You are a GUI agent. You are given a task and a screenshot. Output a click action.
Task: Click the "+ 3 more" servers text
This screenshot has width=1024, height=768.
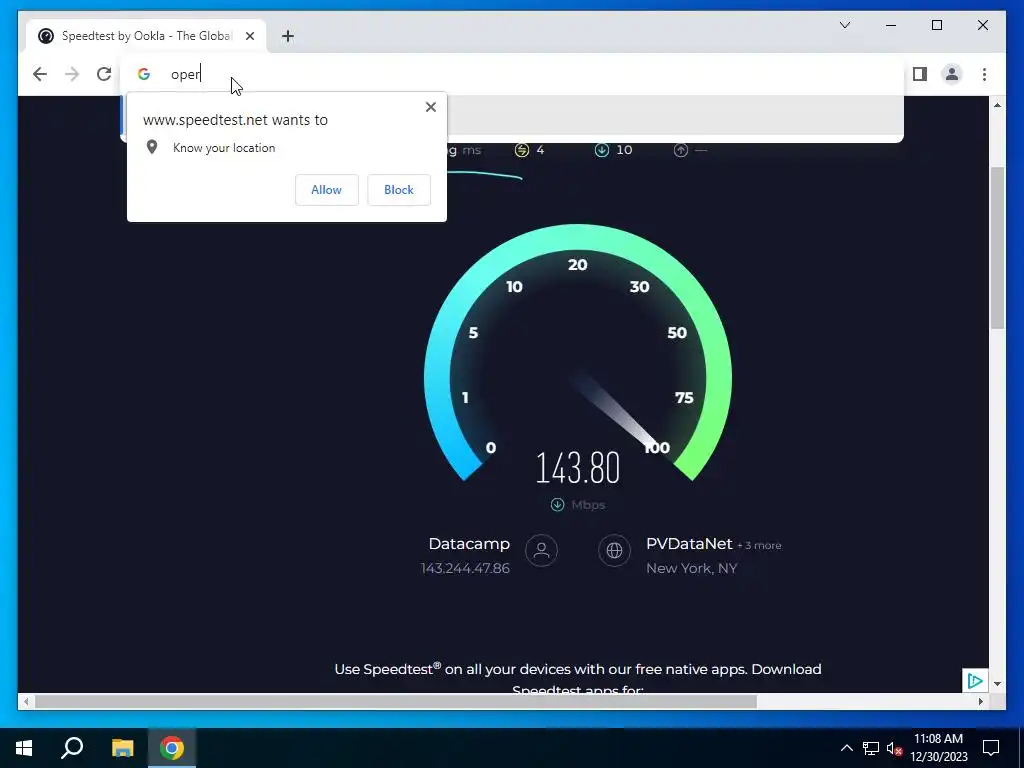pos(760,545)
